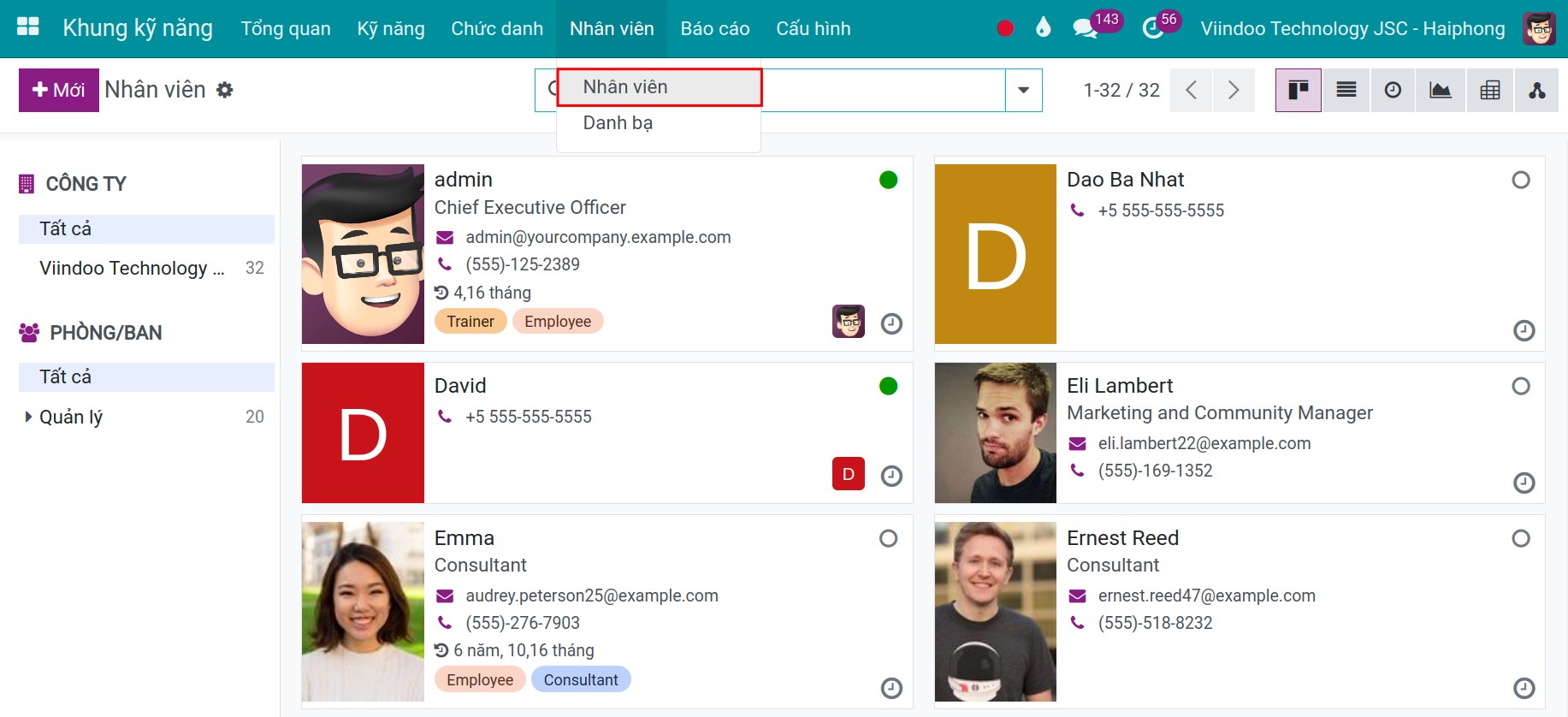
Task: Click pager counter 1-32 / 32
Action: pos(1121,90)
